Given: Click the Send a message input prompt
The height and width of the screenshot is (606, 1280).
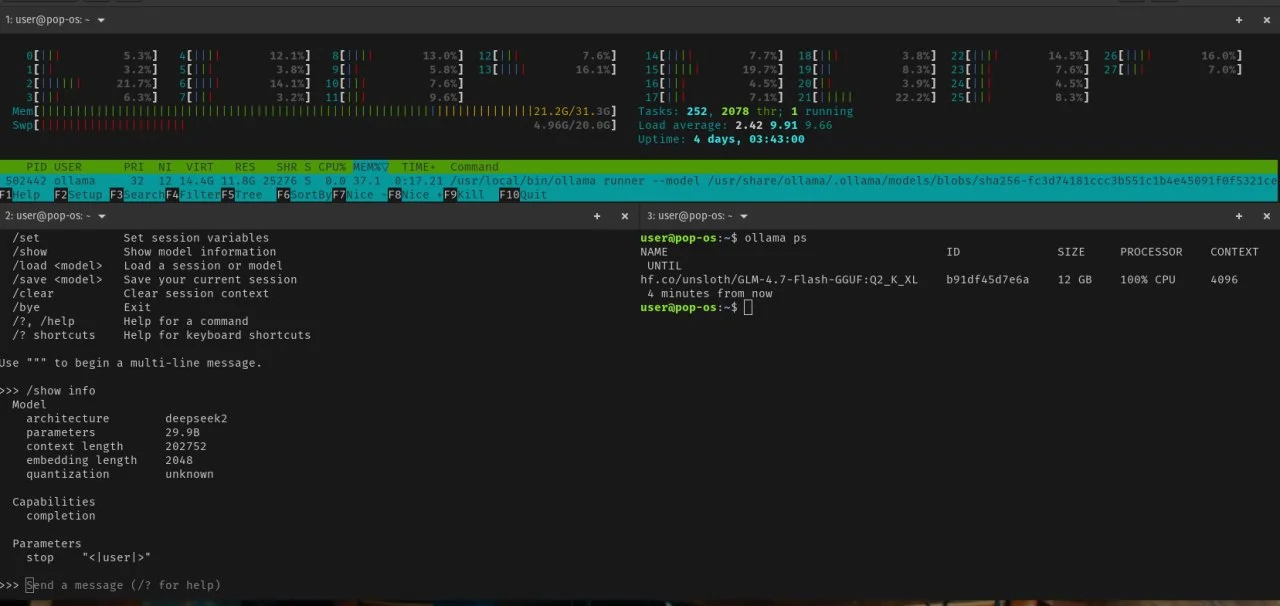Looking at the screenshot, I should click(123, 585).
